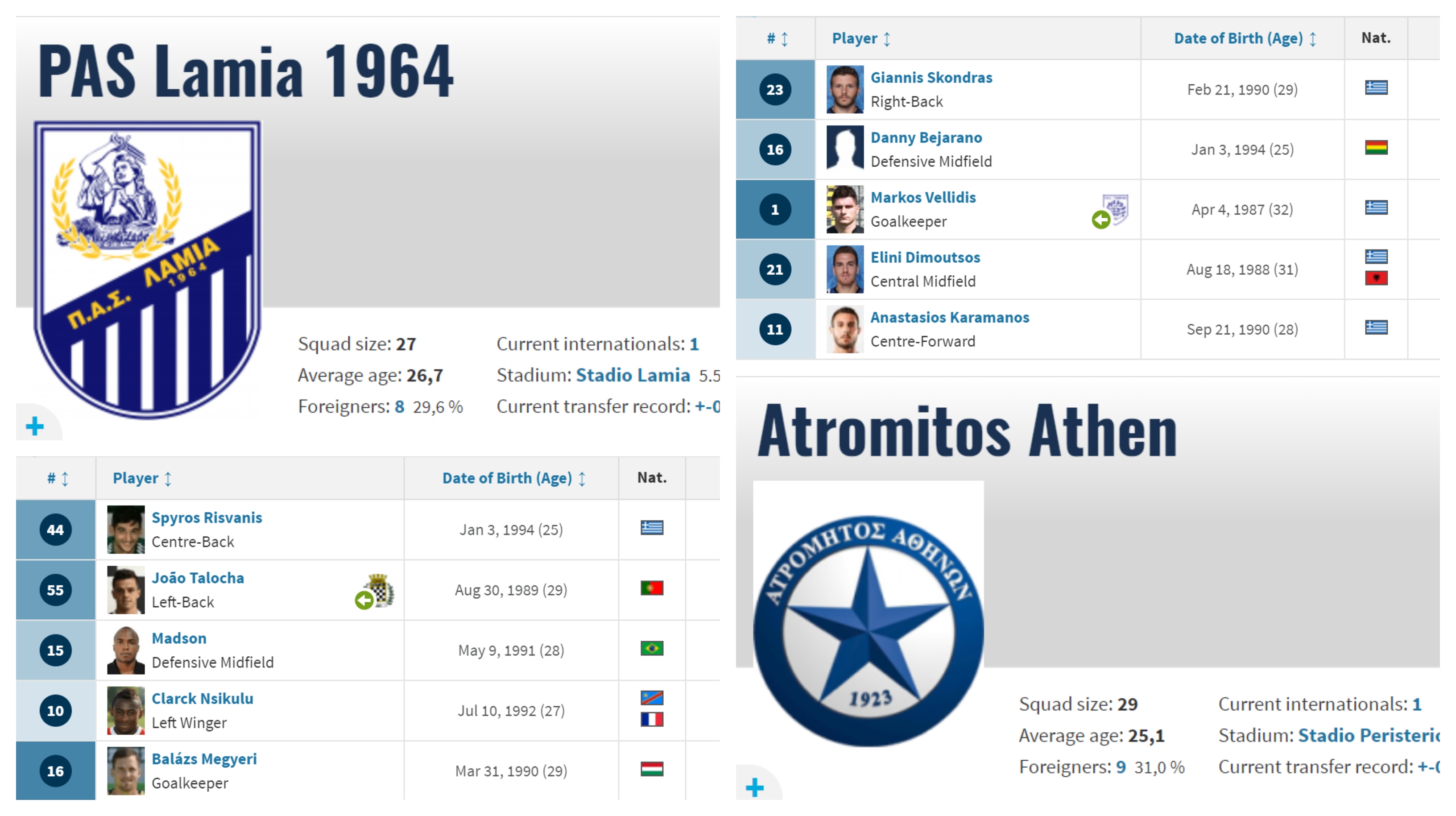
Task: Click Lamia current internationals count
Action: (694, 344)
